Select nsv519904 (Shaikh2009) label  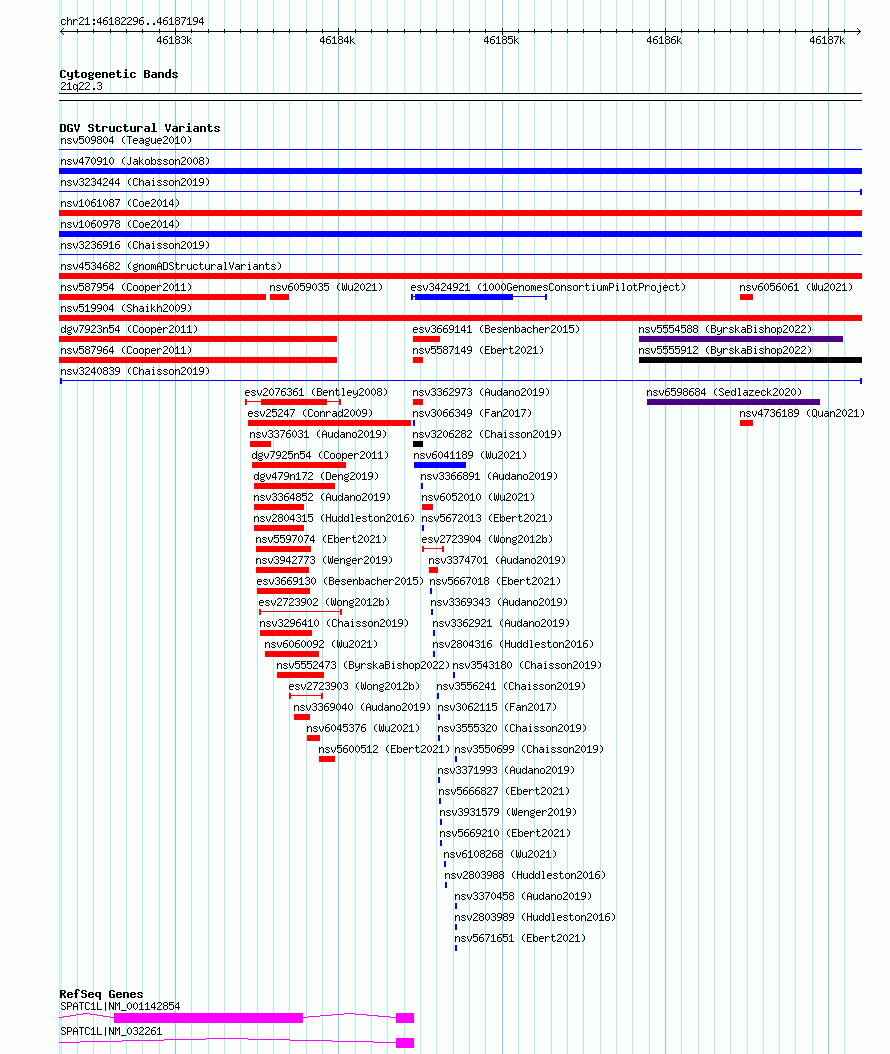click(126, 308)
